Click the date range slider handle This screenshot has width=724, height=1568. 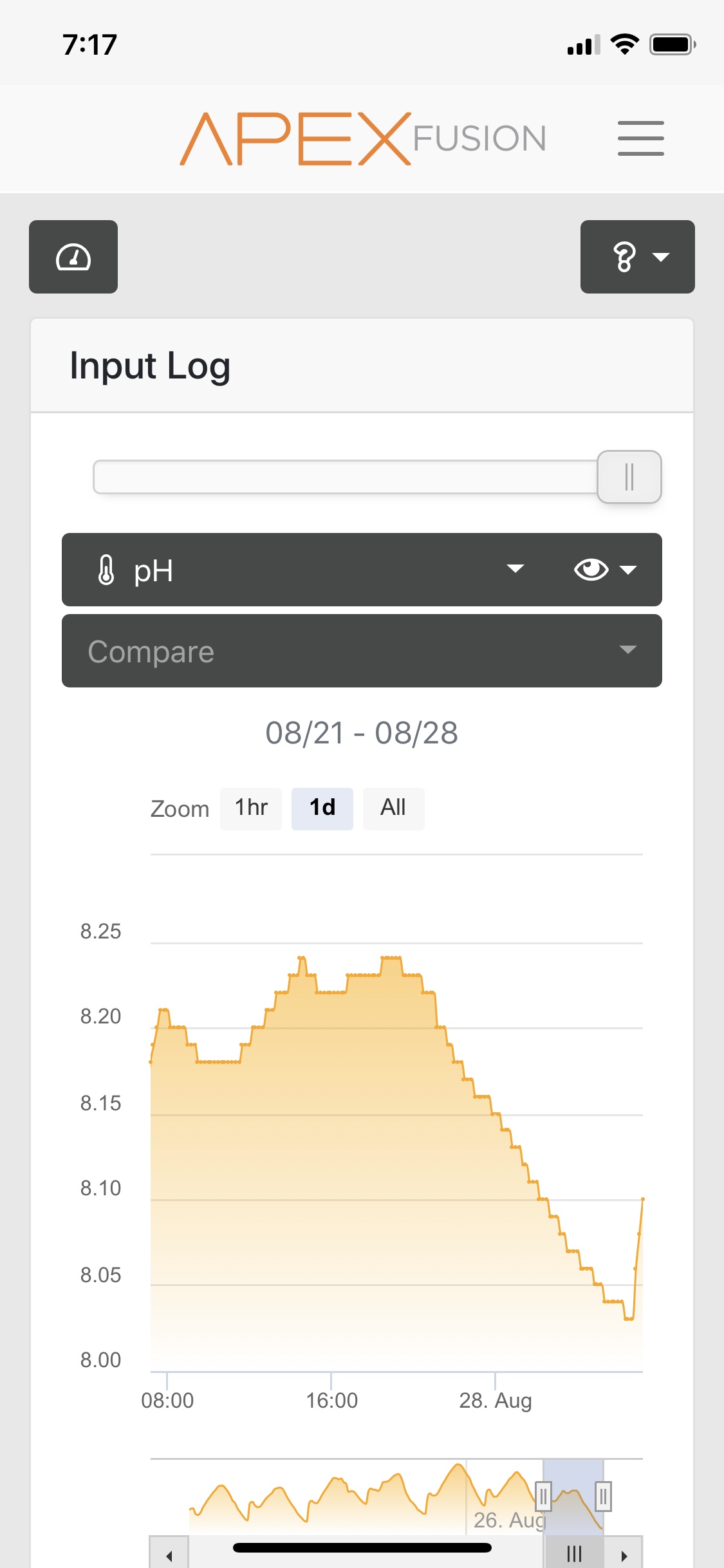pos(629,477)
